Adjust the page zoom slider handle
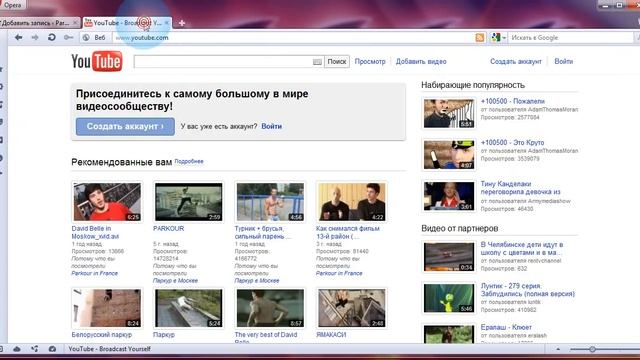Viewport: 640px width, 360px height. coord(592,349)
